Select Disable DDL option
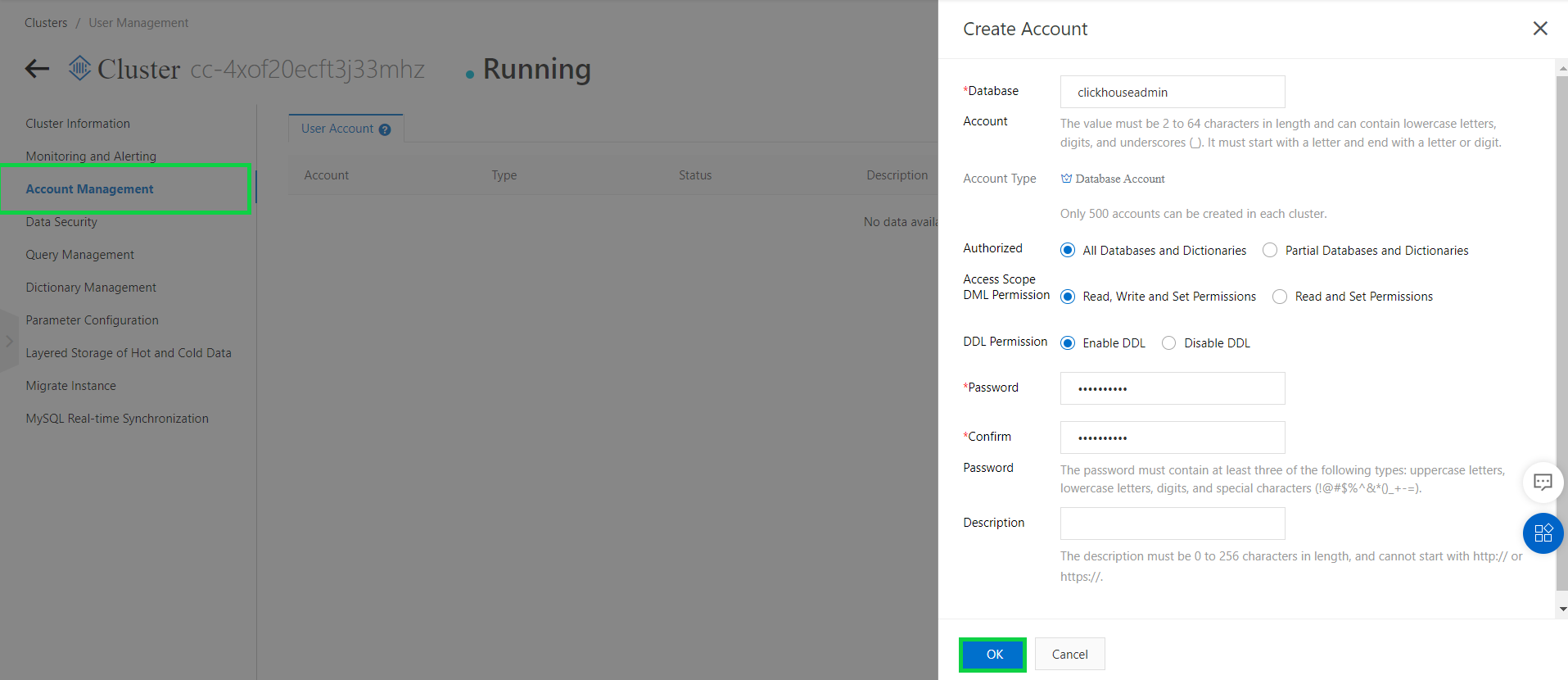 (1169, 343)
